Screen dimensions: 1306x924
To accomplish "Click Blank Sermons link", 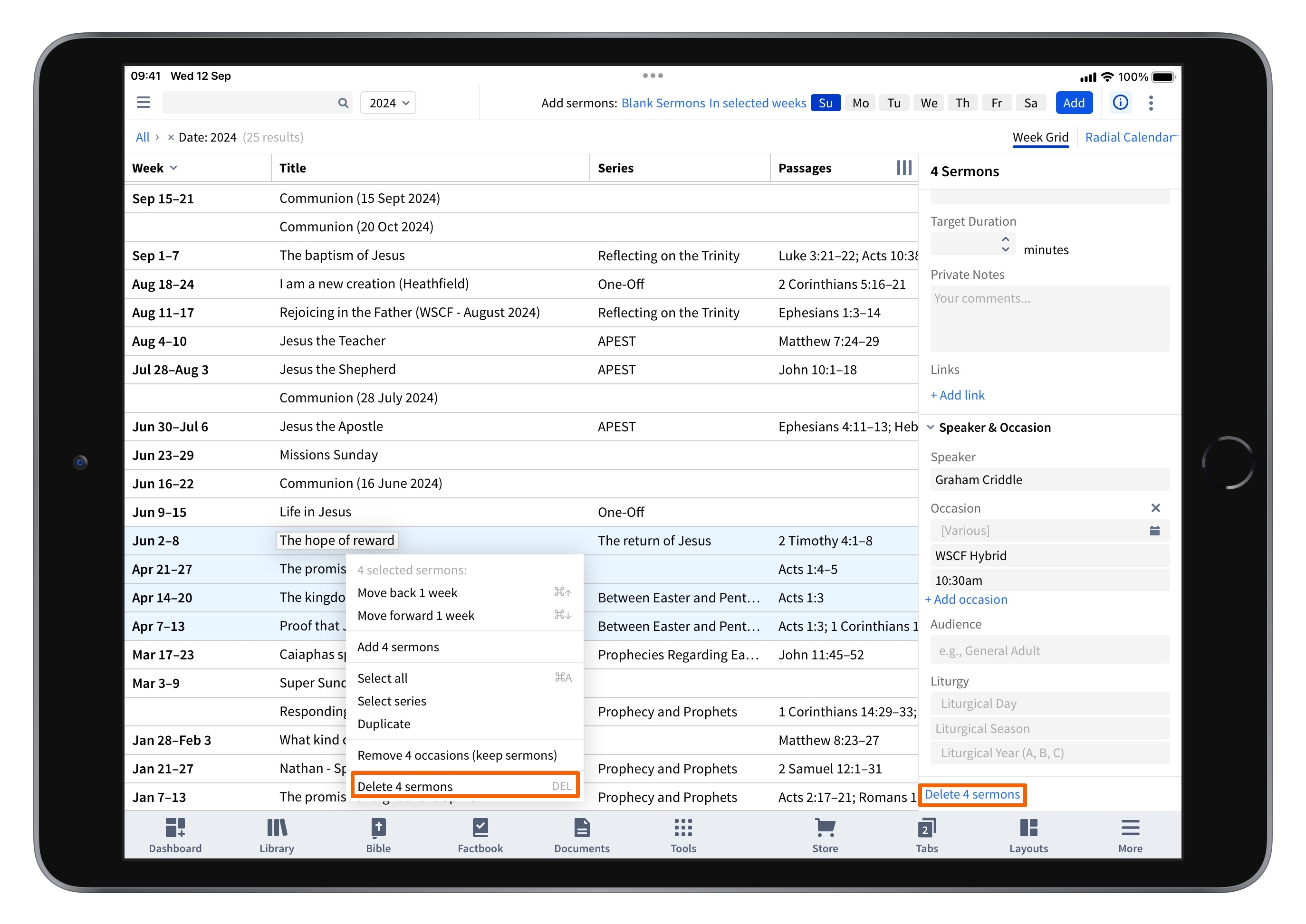I will click(x=663, y=103).
